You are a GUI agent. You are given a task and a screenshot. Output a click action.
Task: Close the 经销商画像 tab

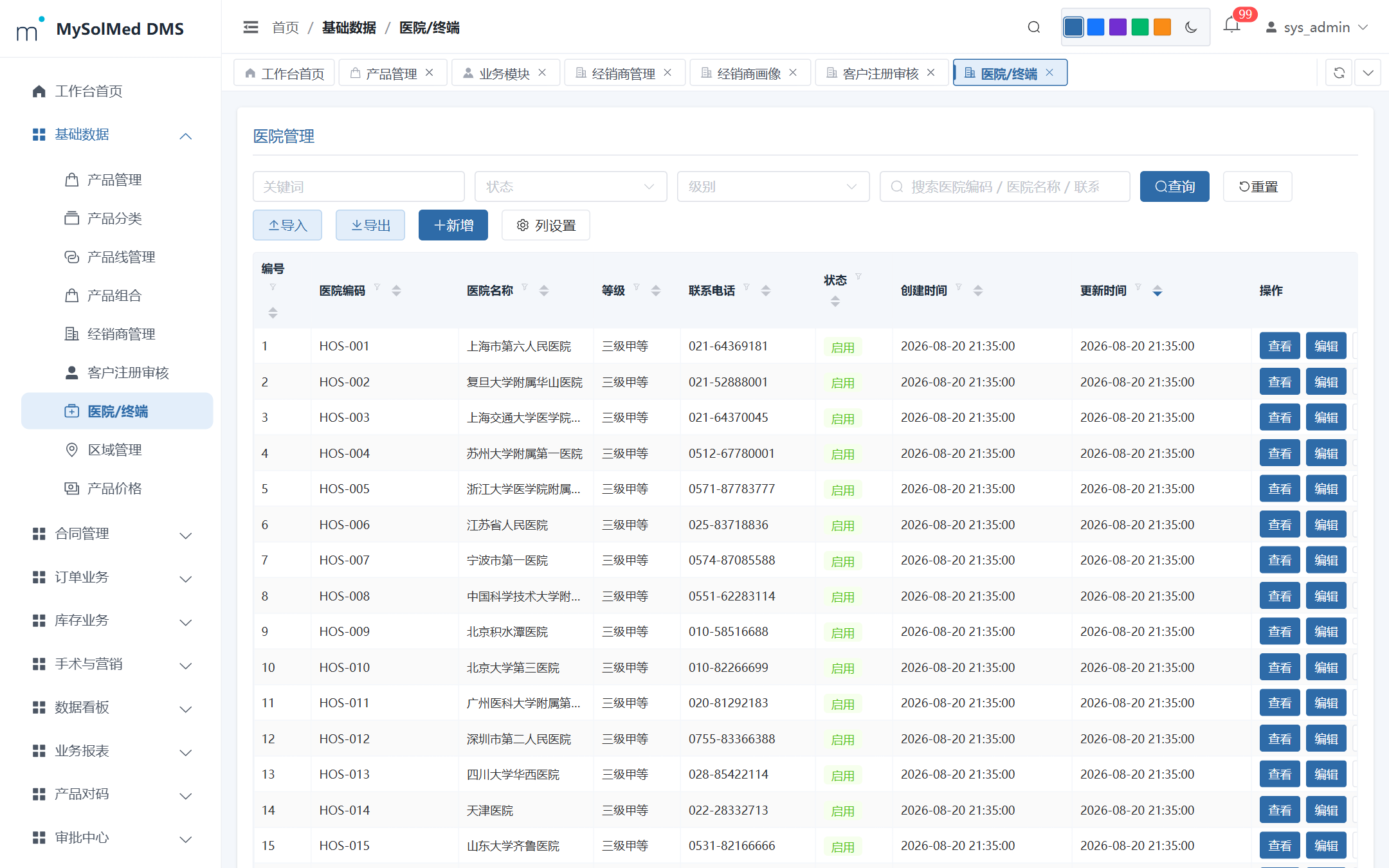pos(793,73)
